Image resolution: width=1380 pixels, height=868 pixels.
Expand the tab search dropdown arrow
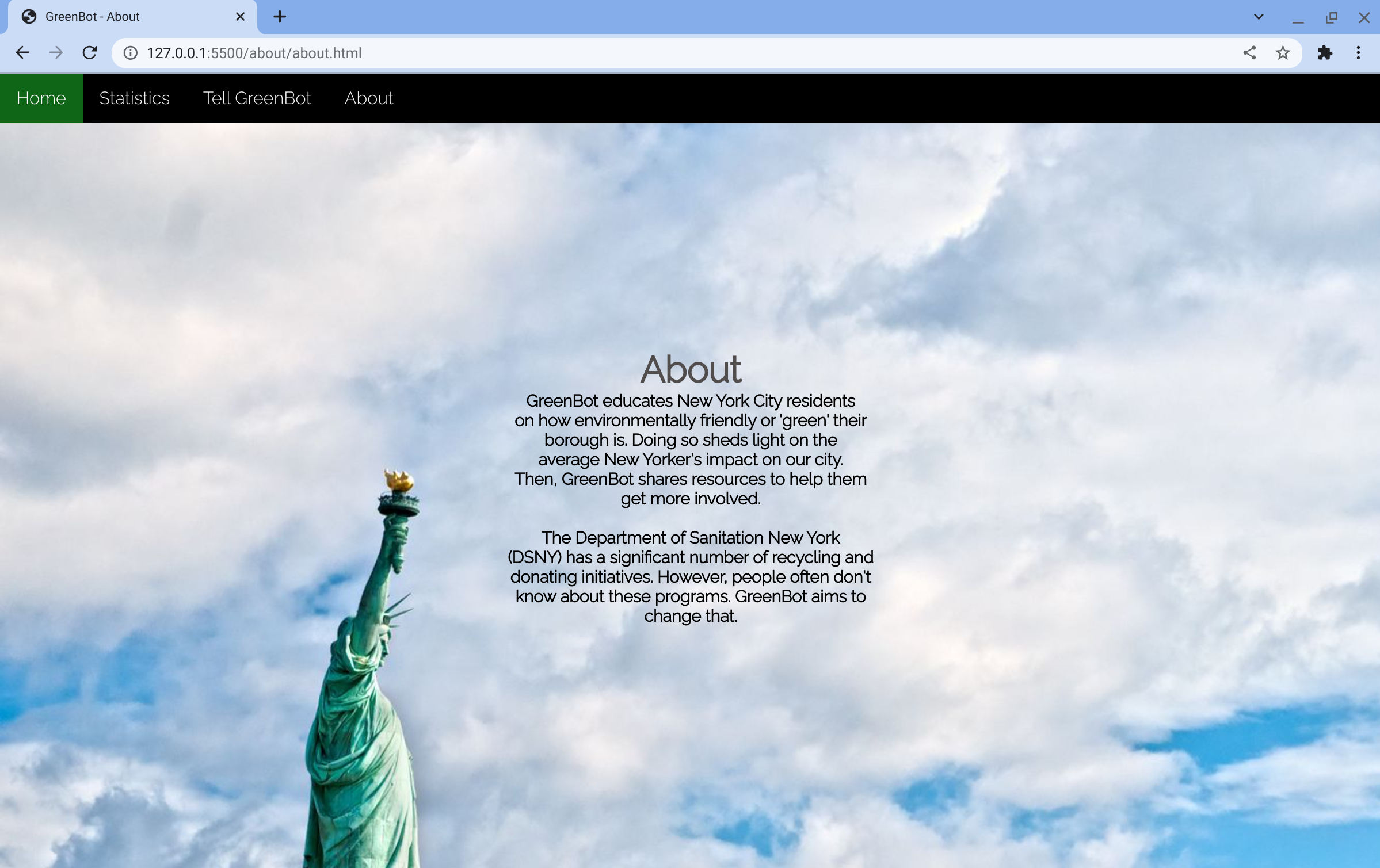coord(1259,17)
